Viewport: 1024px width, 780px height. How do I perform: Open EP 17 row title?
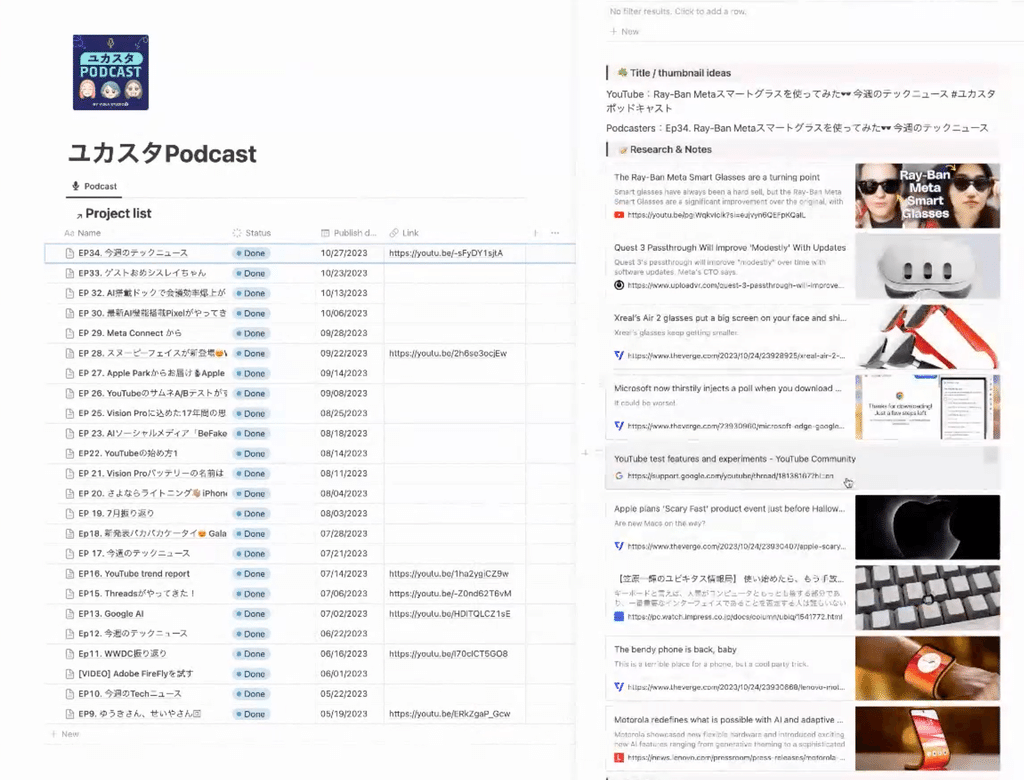click(134, 553)
